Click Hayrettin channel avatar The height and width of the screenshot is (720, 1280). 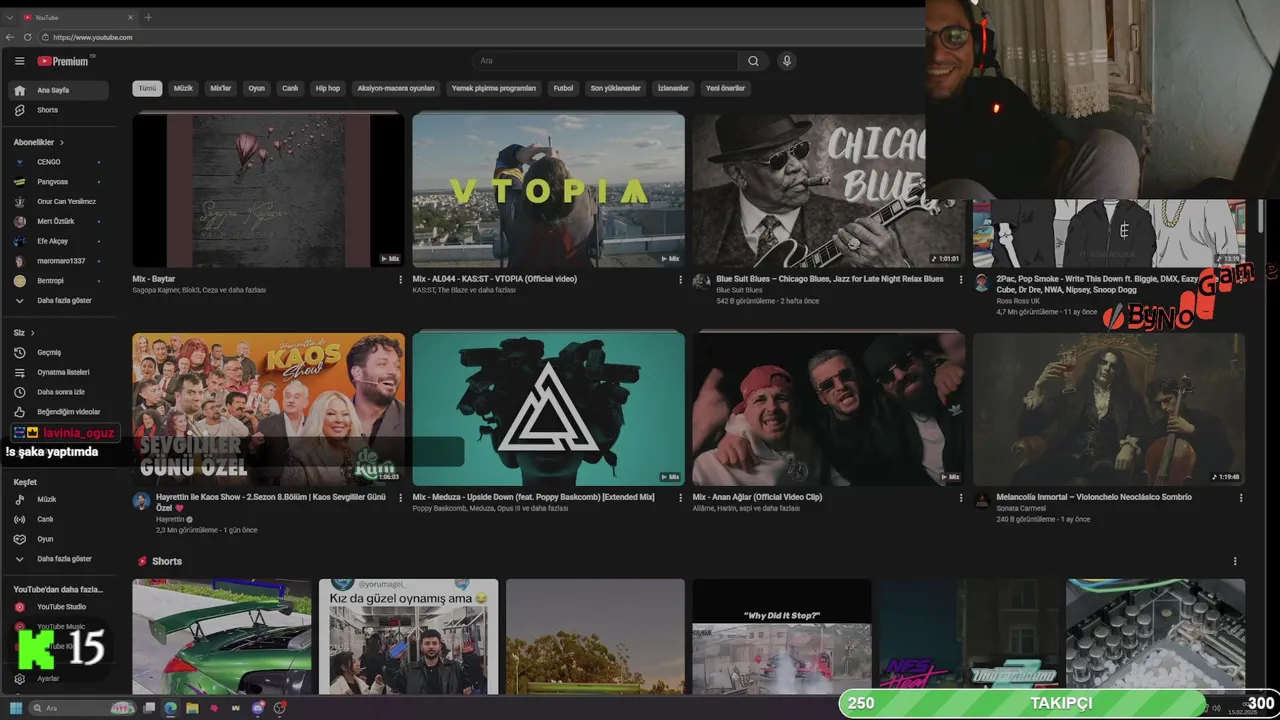(141, 500)
